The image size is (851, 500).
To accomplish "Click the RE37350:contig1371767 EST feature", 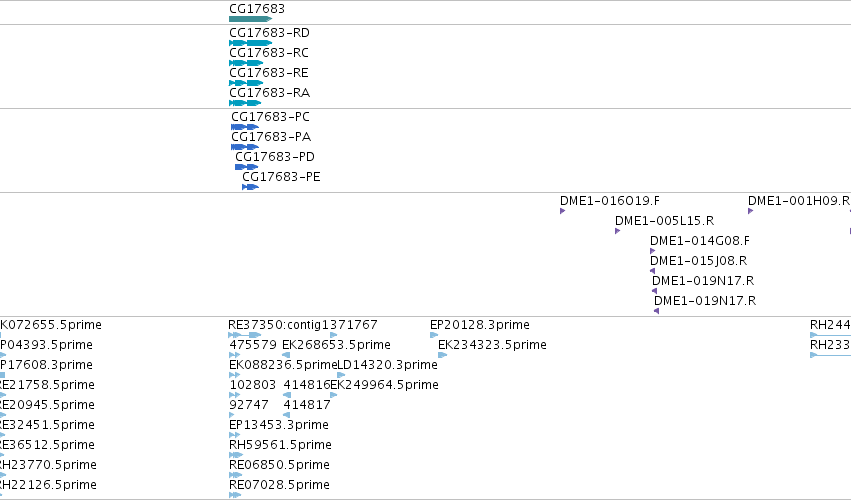I will click(x=245, y=335).
